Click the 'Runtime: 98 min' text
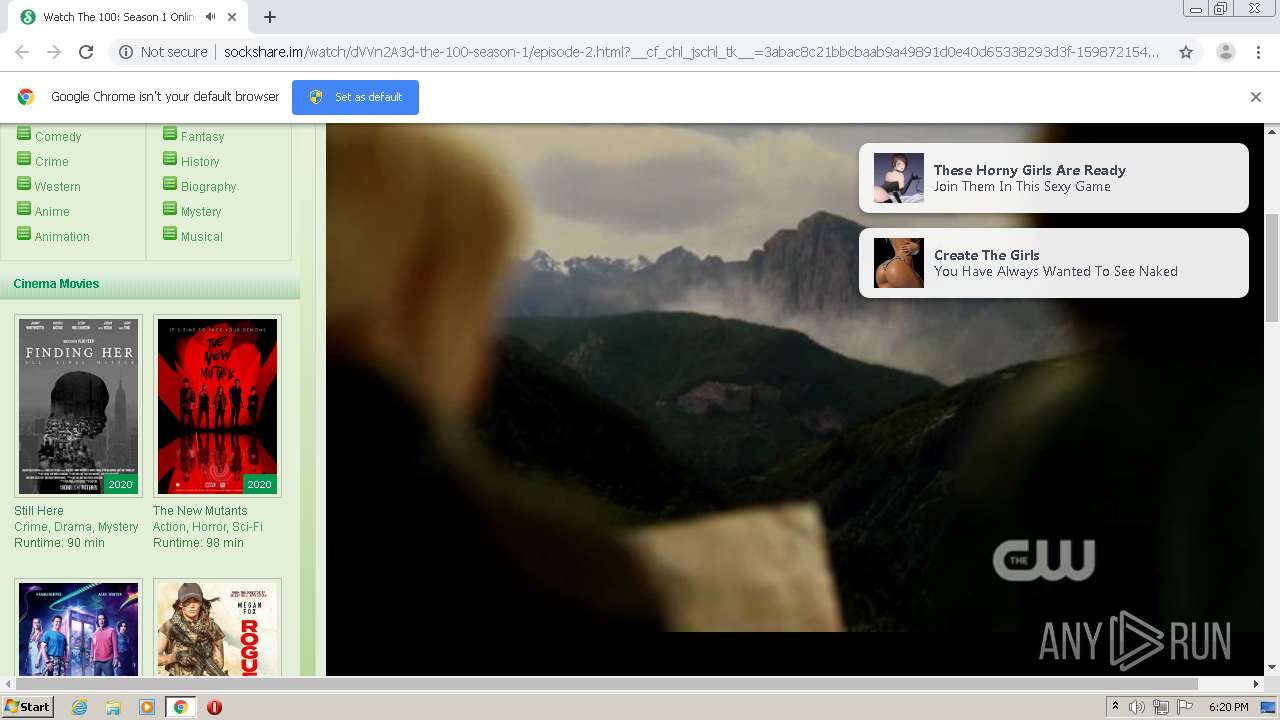 (198, 543)
